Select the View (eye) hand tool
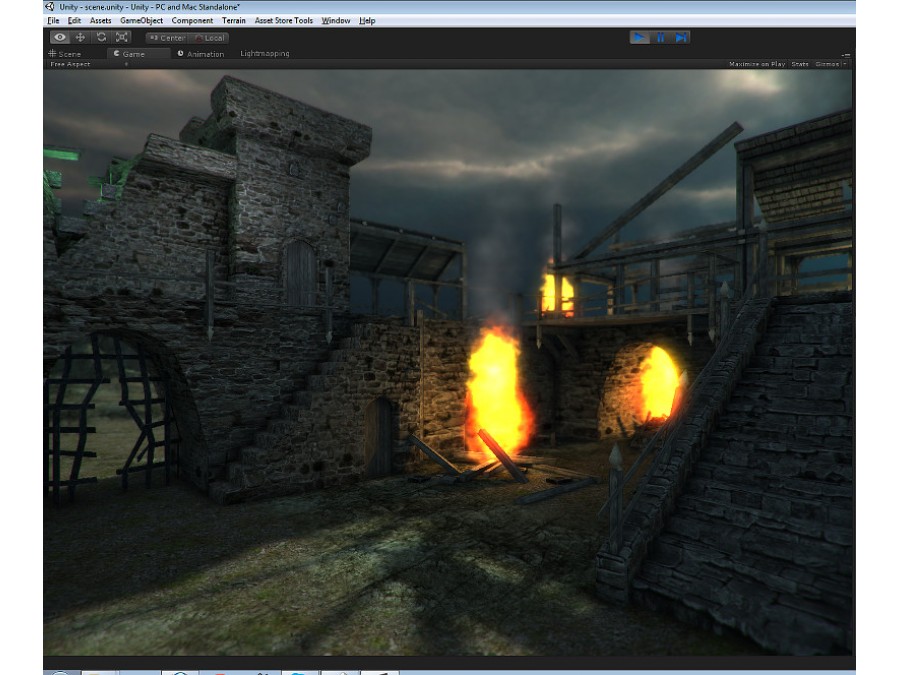This screenshot has height=675, width=900. [x=60, y=37]
